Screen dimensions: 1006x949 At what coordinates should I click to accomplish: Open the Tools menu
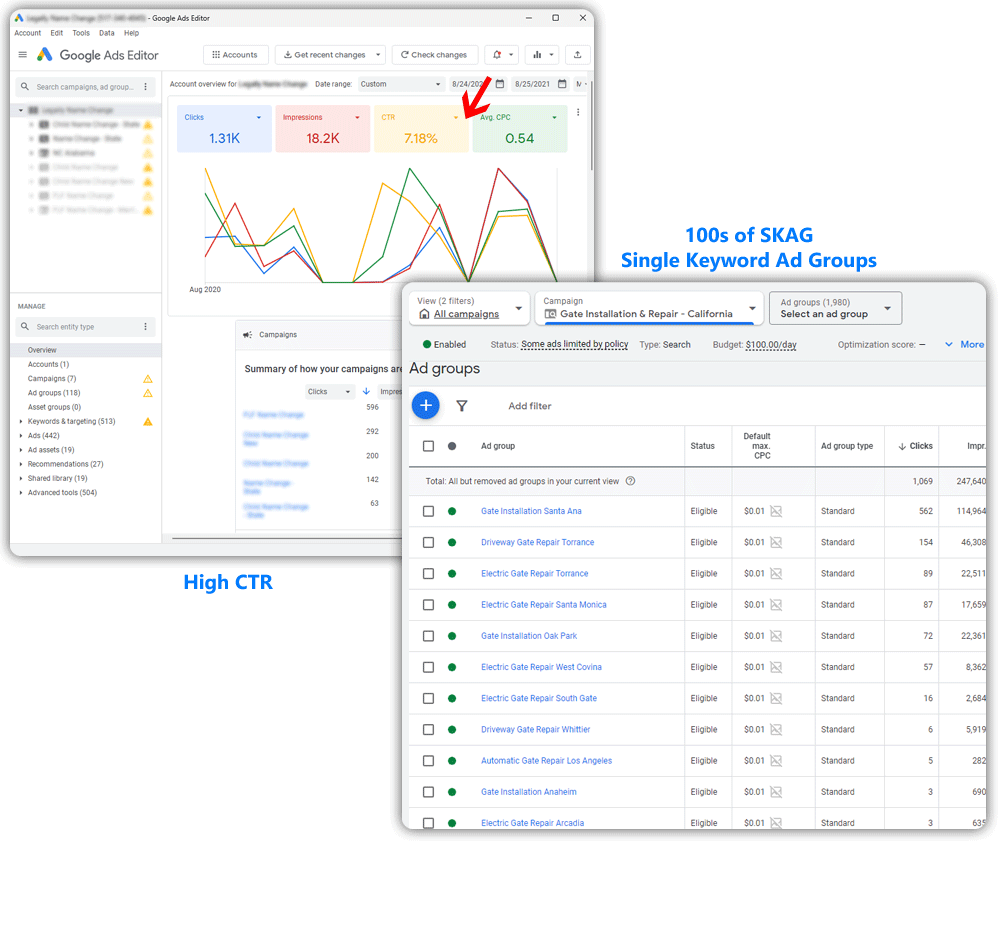click(x=81, y=33)
